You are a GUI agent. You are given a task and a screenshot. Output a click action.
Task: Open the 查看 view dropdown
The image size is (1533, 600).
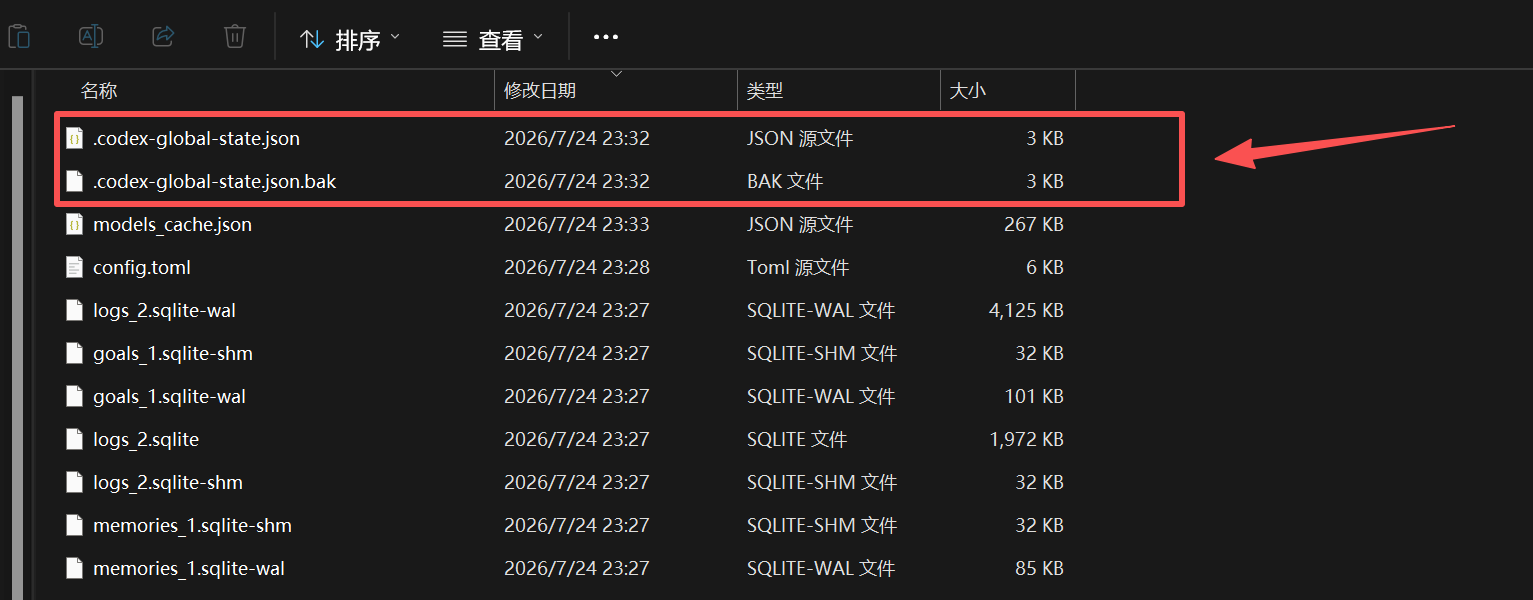[x=493, y=39]
